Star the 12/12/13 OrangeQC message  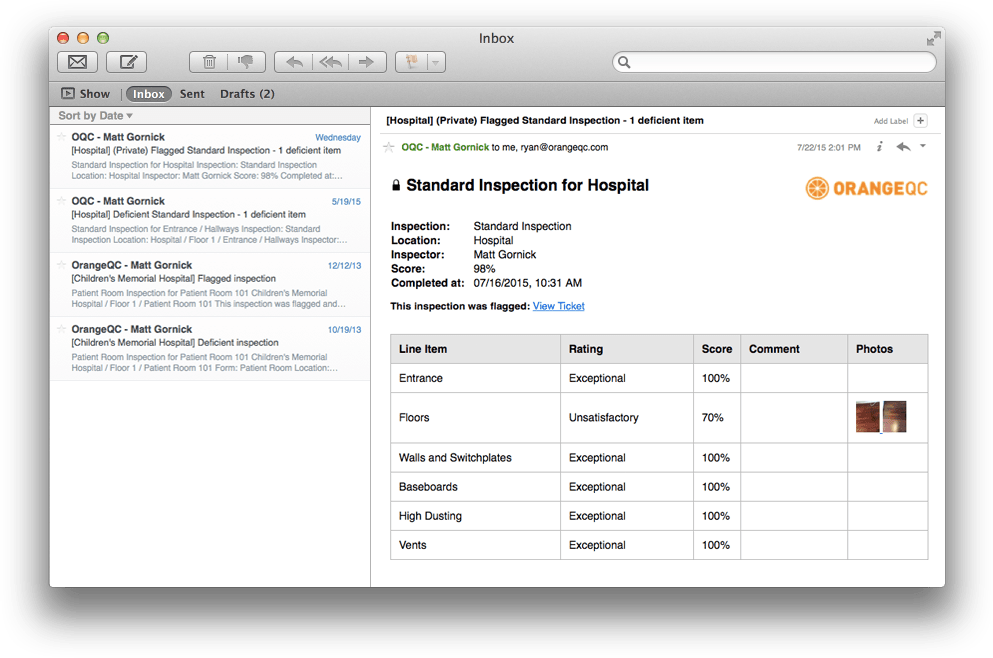coord(61,264)
